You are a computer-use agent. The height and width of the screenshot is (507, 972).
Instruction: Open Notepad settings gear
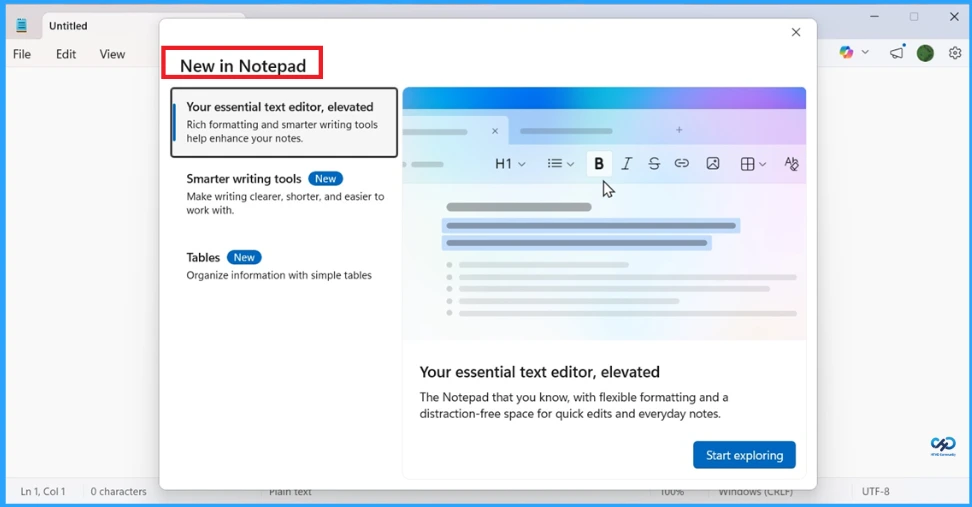coord(955,53)
